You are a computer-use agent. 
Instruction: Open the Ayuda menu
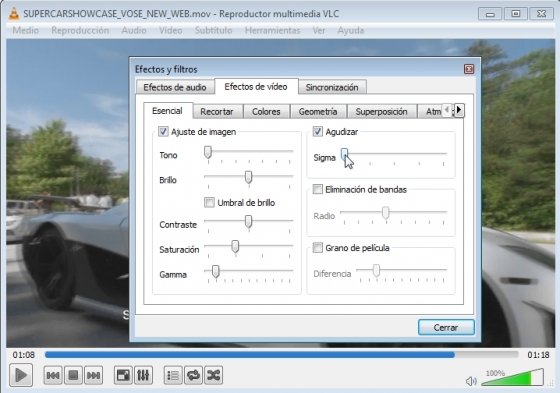(351, 30)
